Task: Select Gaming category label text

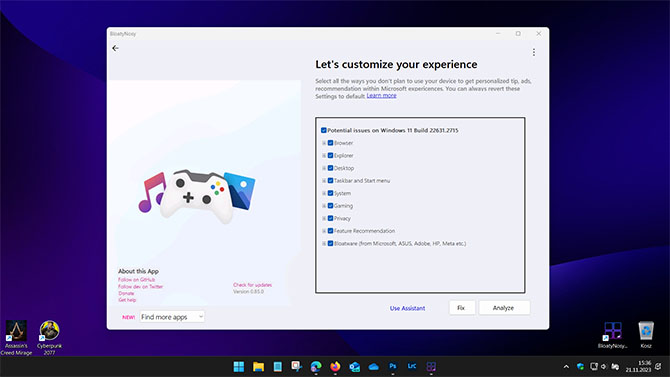Action: (344, 206)
